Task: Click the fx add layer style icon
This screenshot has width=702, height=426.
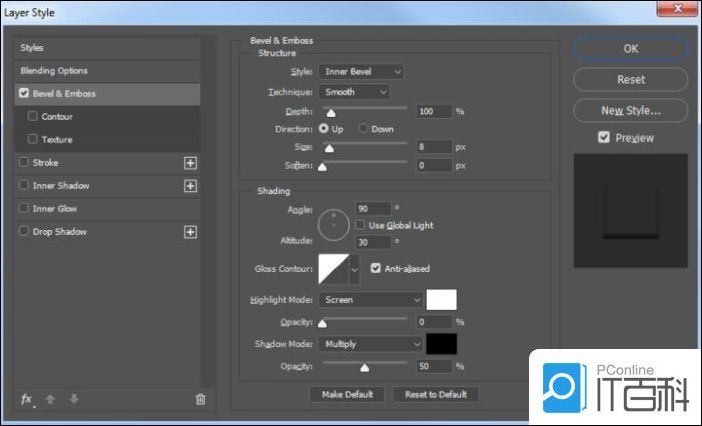Action: point(27,399)
